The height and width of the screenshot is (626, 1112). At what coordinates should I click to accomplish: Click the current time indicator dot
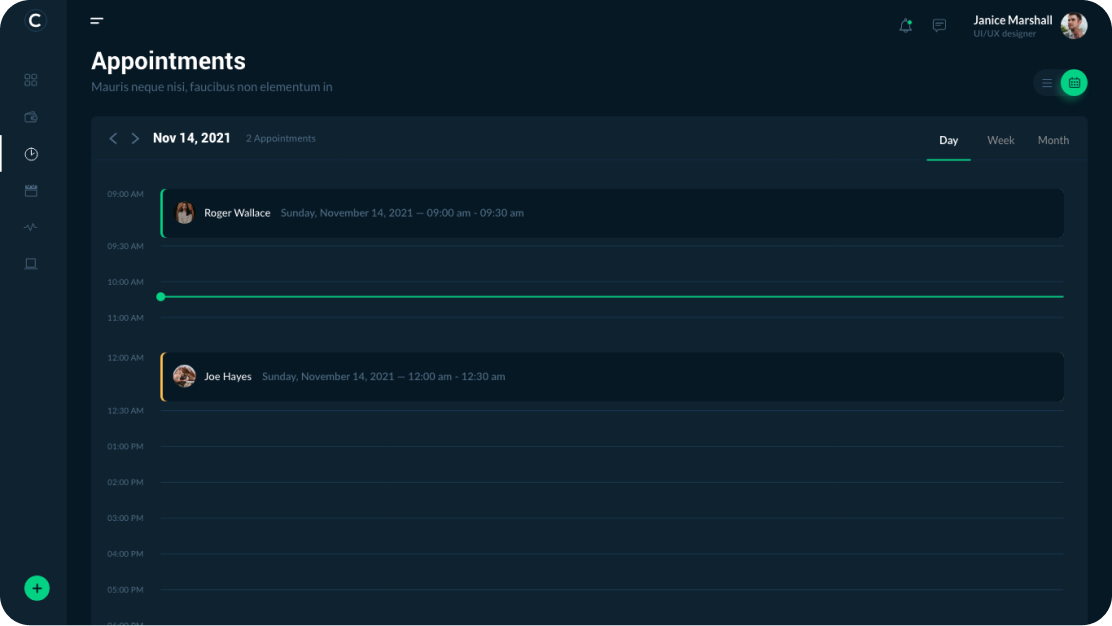161,297
